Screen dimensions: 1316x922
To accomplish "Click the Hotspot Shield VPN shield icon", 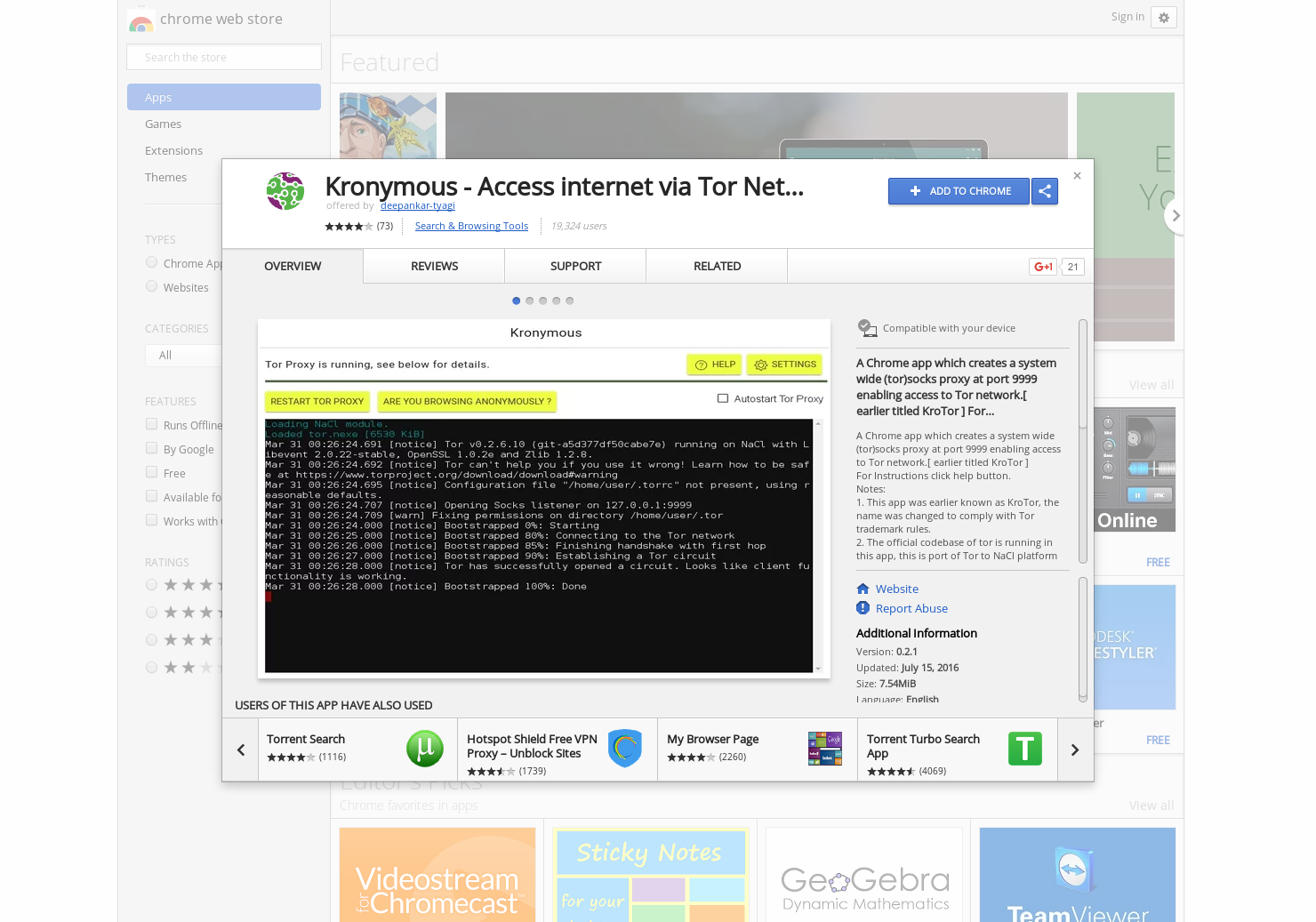I will [x=625, y=749].
